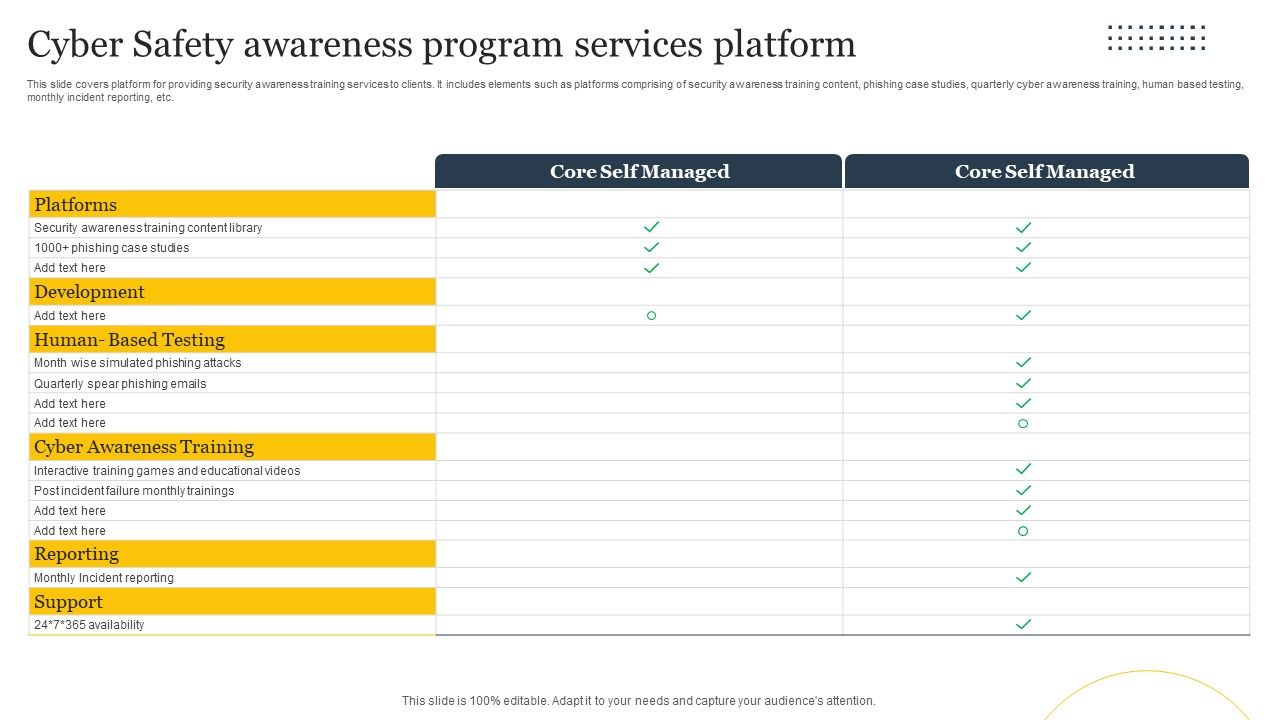Select the 'Human- Based Testing' section heading

(x=232, y=339)
